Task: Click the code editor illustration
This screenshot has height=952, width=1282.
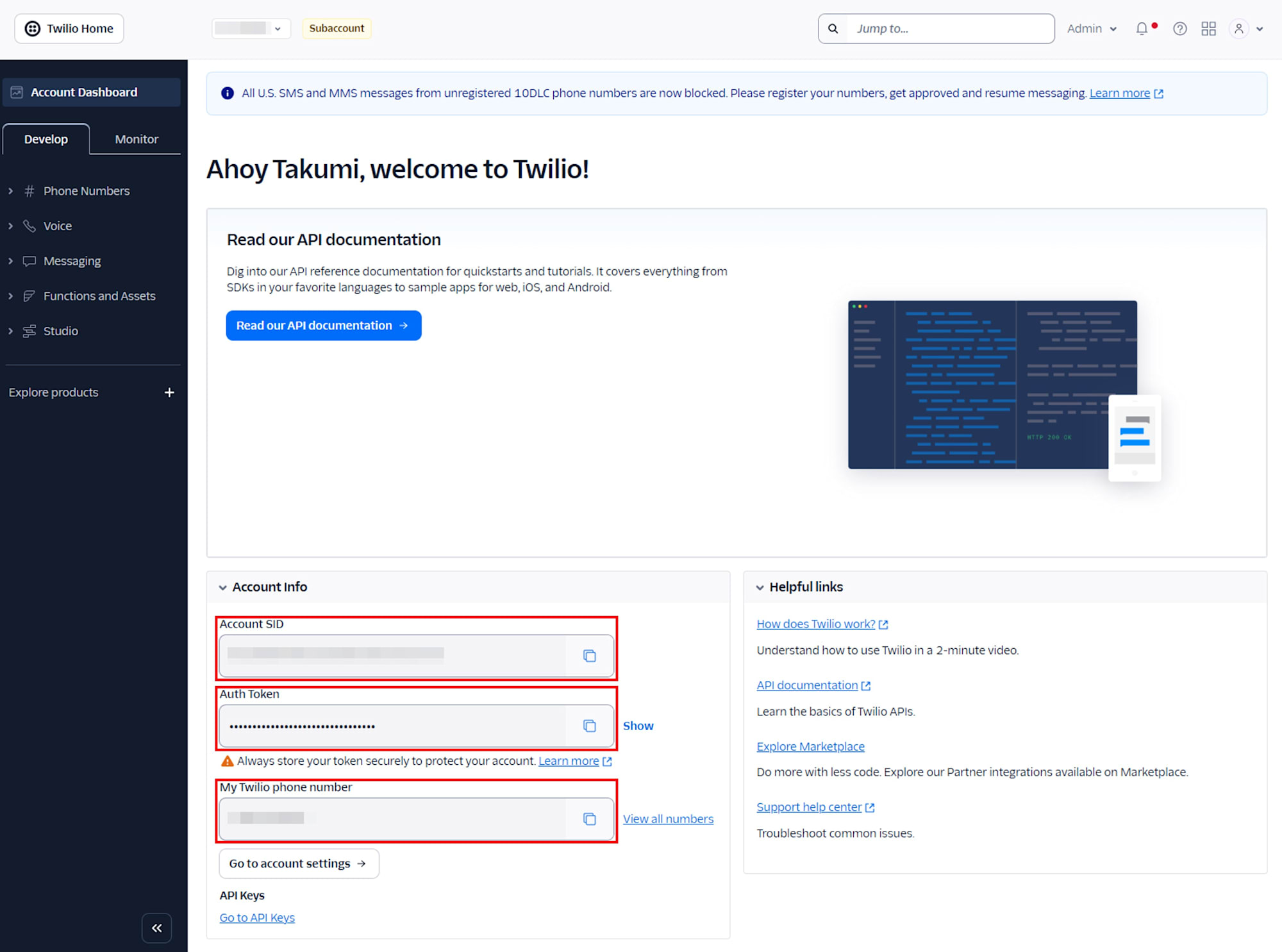Action: coord(1004,390)
